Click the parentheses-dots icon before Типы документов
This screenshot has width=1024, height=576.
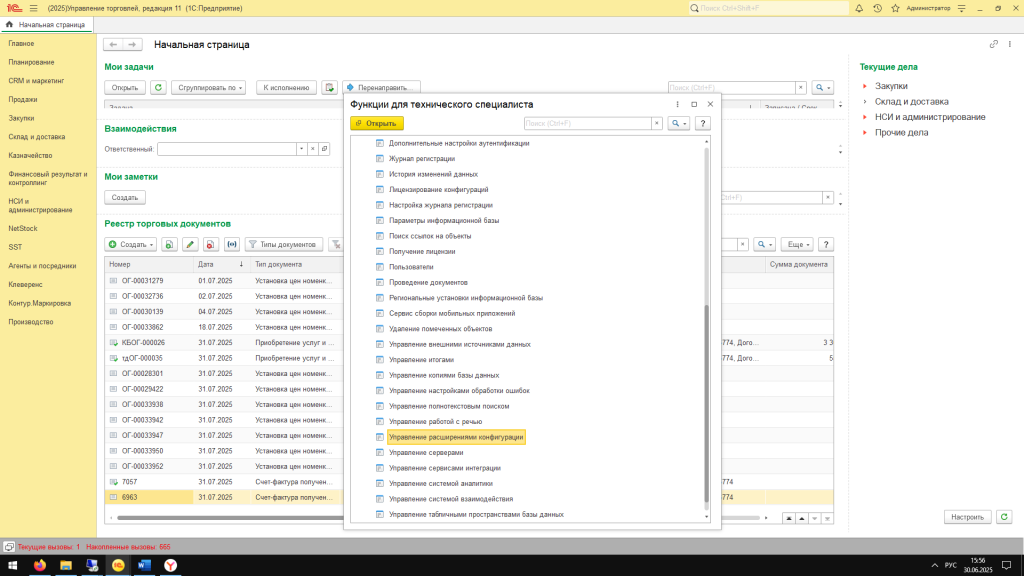tap(232, 244)
